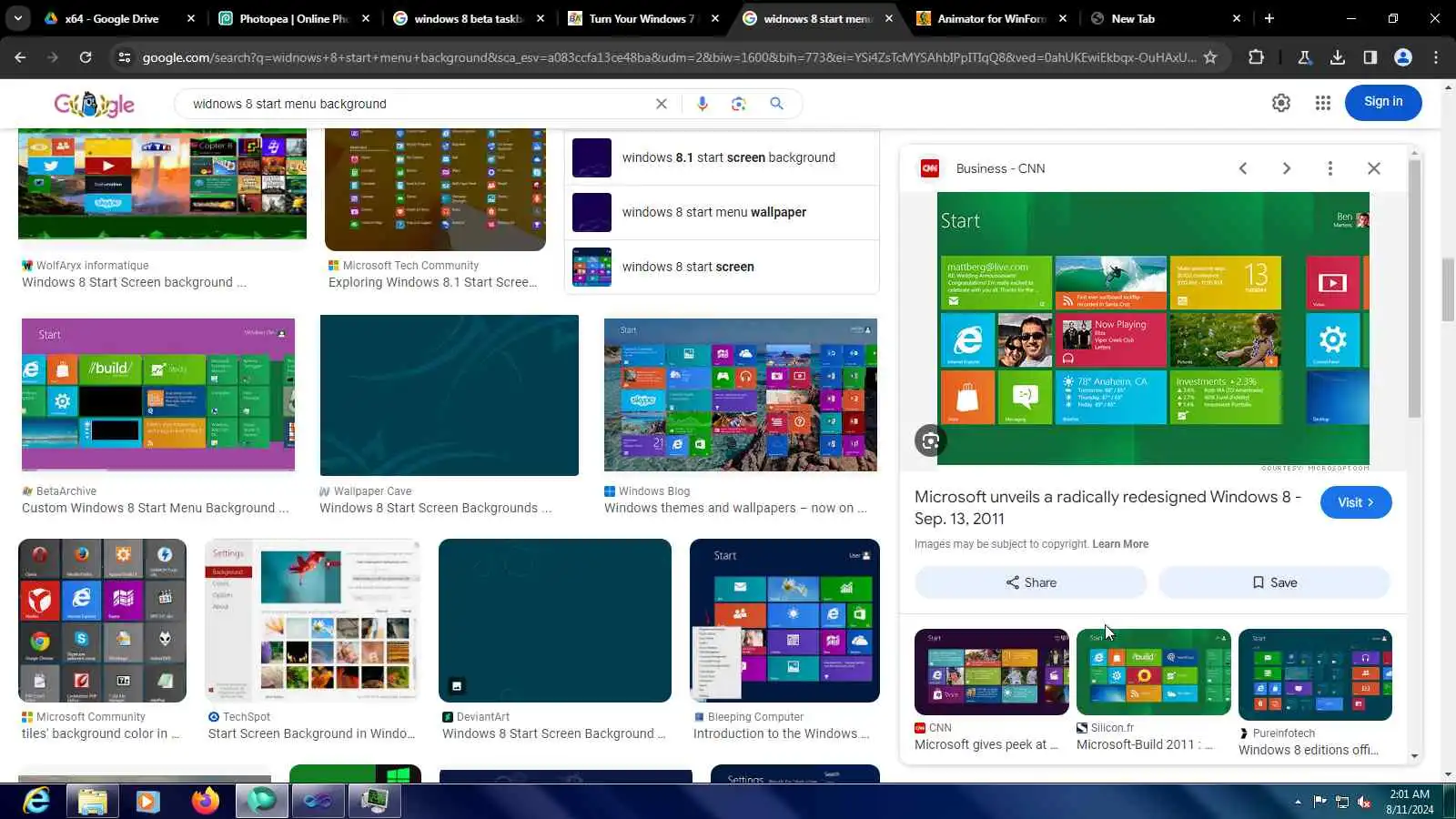Click the Sign in button

[x=1383, y=102]
